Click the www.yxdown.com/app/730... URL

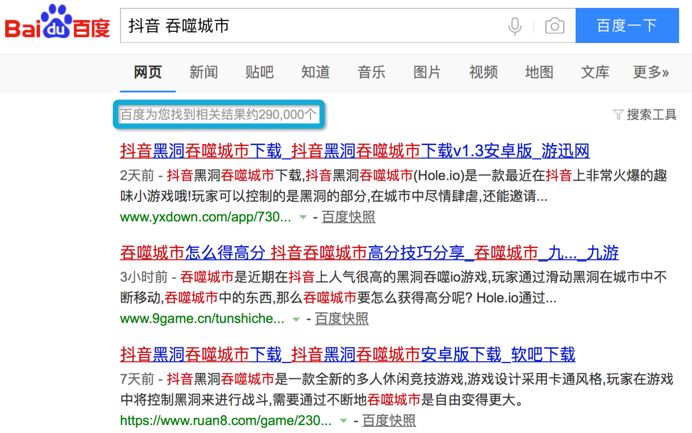point(206,217)
